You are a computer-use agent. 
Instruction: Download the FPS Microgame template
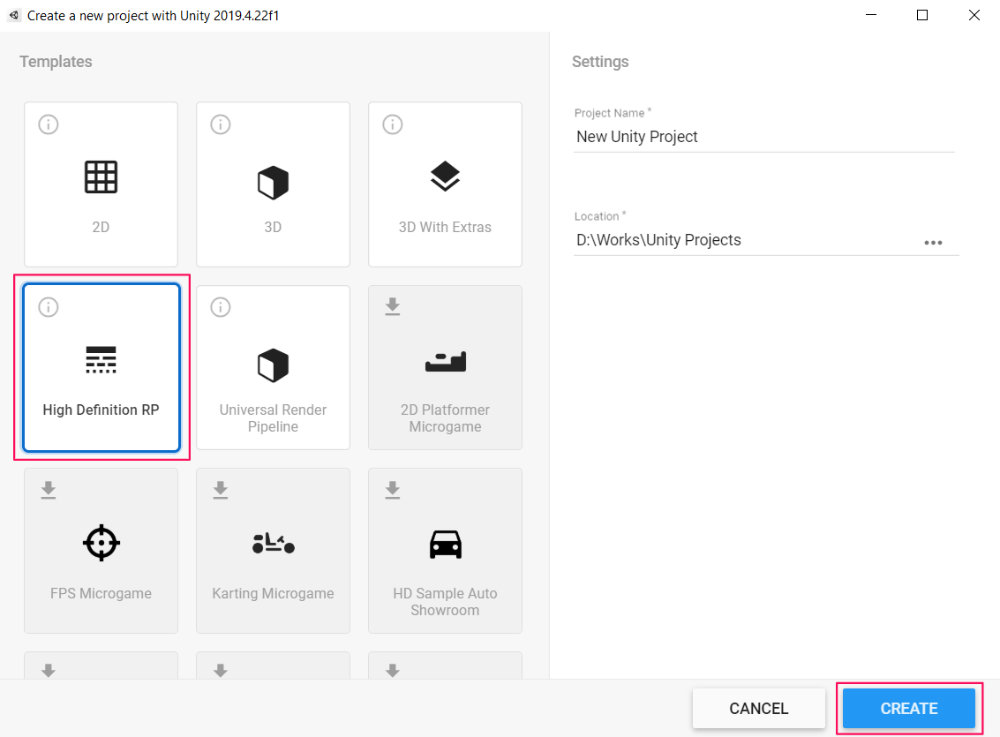(x=48, y=490)
